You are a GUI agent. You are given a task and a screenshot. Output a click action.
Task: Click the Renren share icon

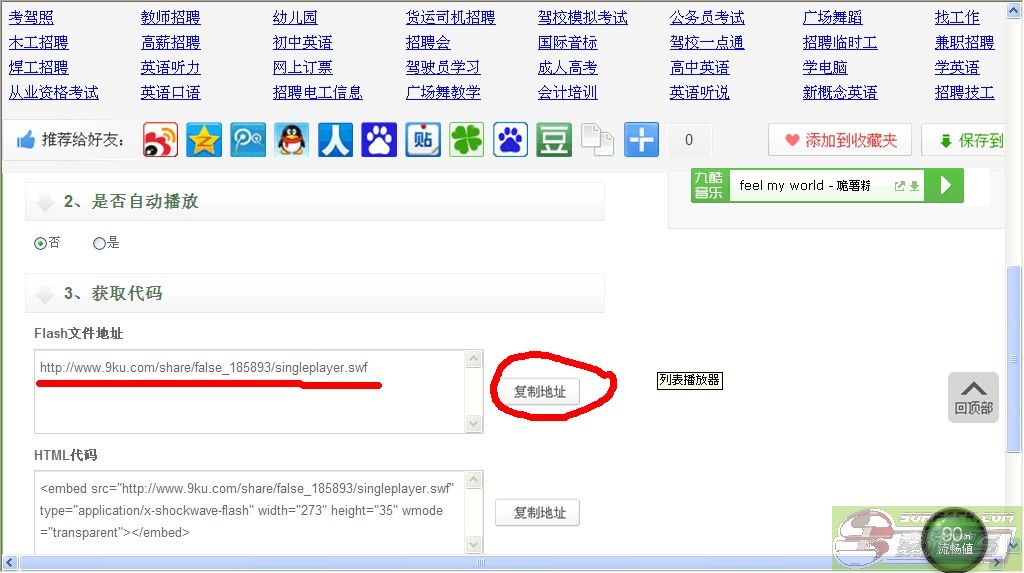336,141
